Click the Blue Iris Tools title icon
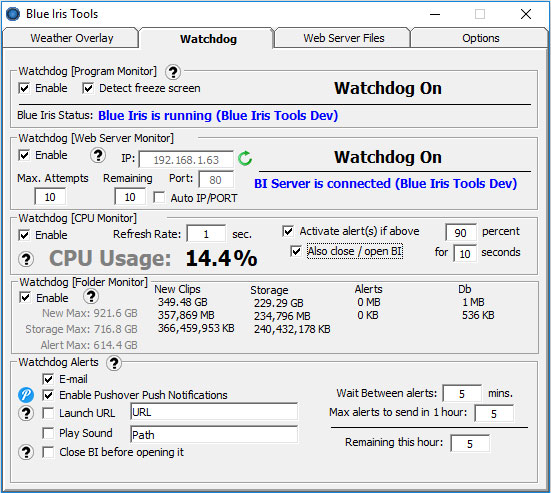The height and width of the screenshot is (493, 551). (x=13, y=14)
